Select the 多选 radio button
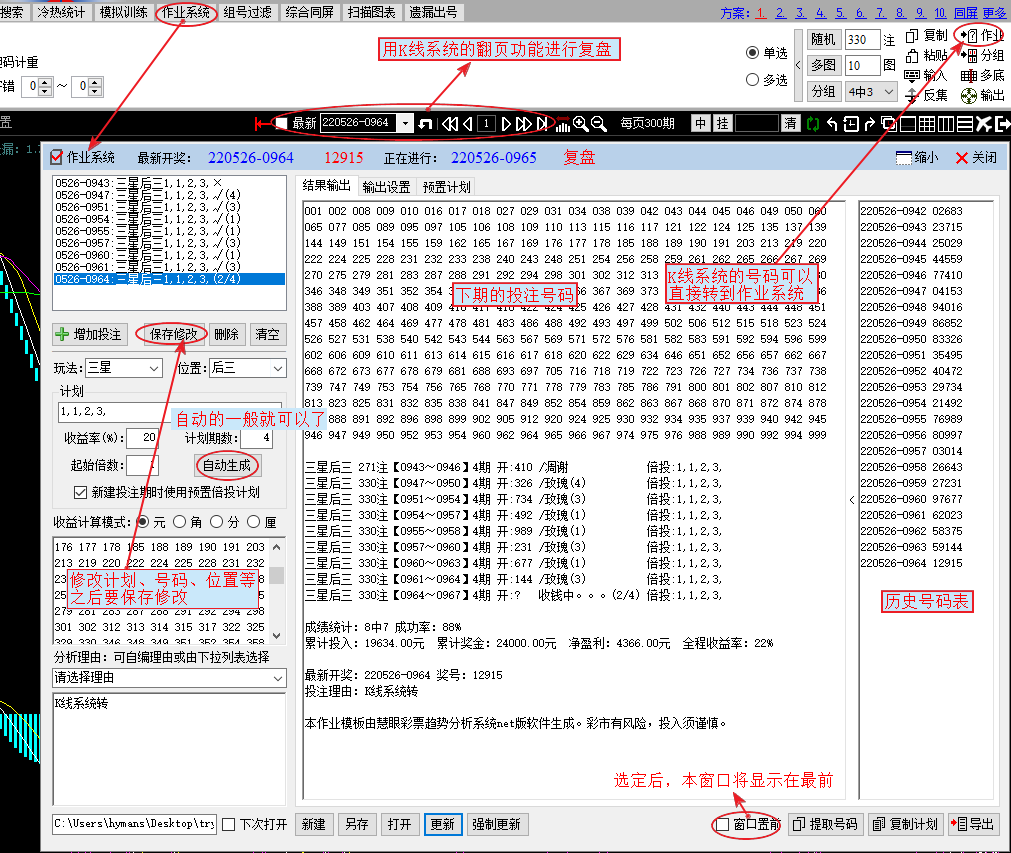Image resolution: width=1011 pixels, height=853 pixels. click(753, 80)
